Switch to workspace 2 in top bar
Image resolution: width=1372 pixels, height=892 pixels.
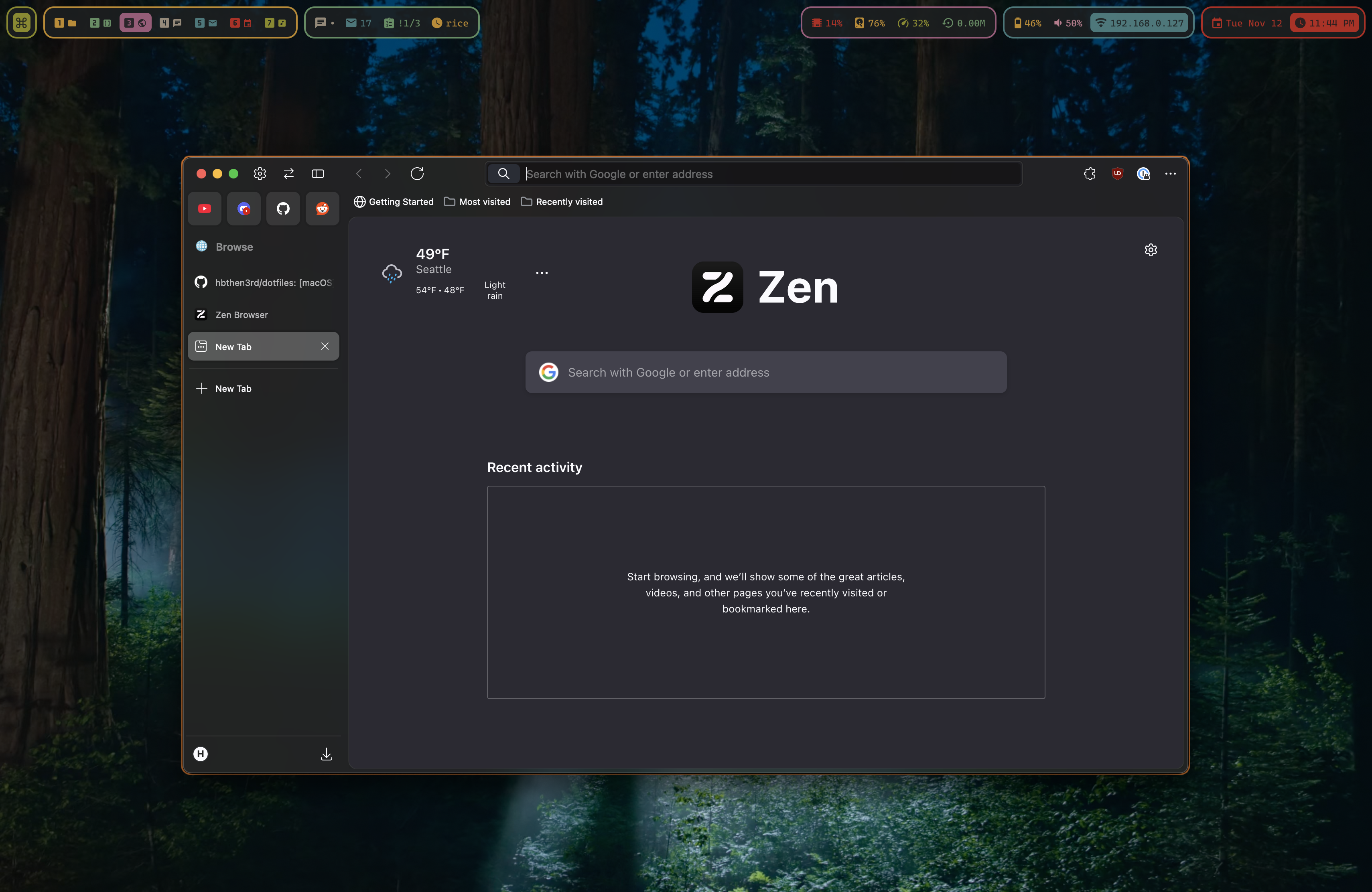tap(100, 23)
